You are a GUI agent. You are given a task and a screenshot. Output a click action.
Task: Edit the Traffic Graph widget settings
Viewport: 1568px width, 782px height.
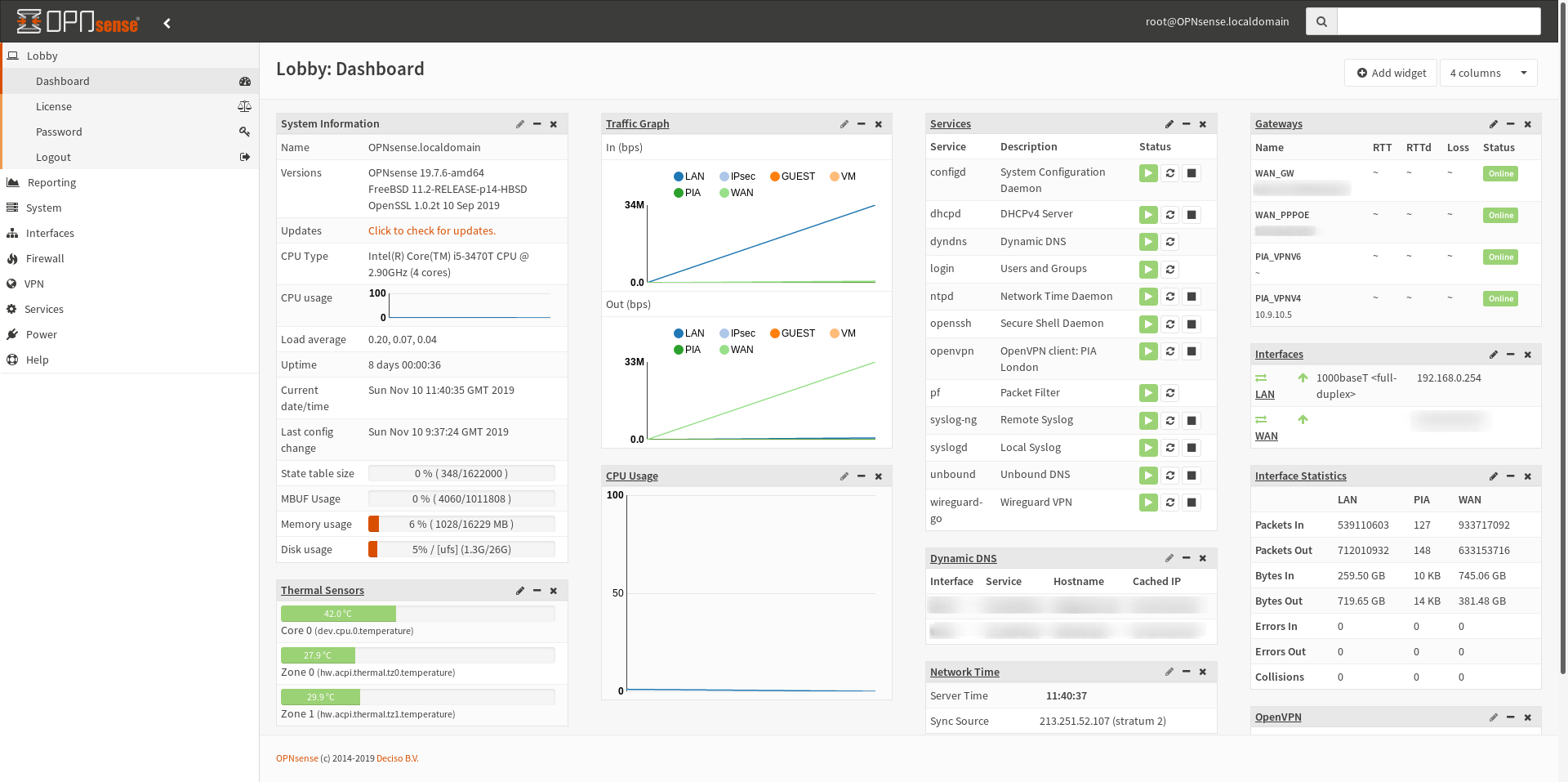click(844, 124)
